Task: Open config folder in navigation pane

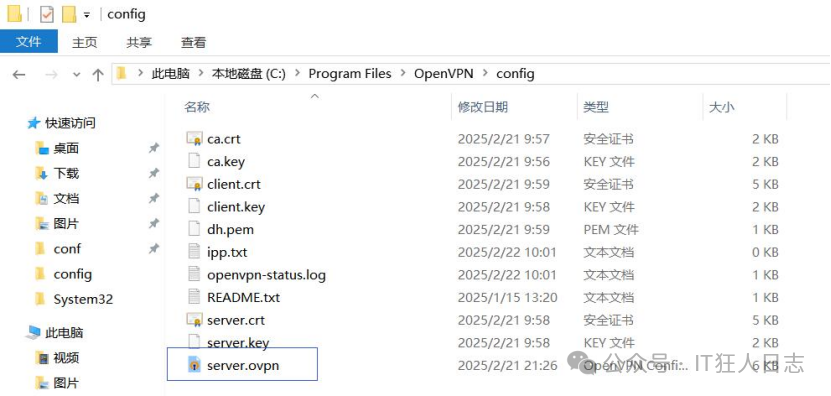Action: tap(73, 274)
